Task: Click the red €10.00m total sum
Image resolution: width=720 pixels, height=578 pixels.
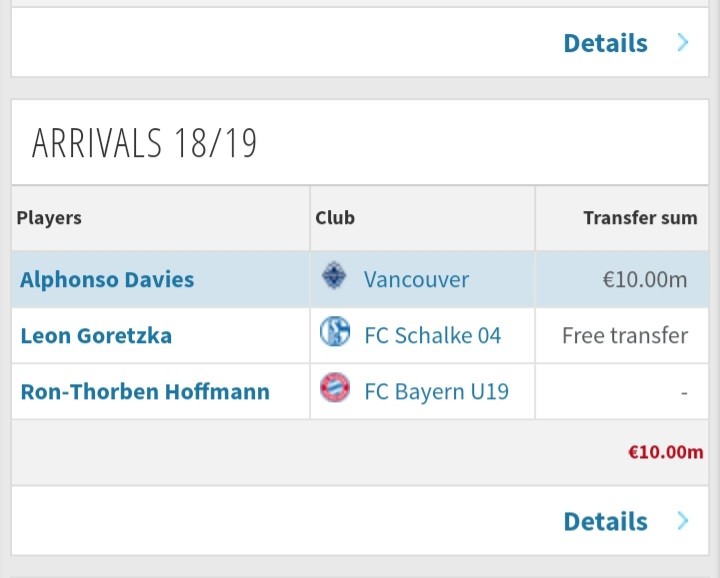Action: [x=665, y=452]
